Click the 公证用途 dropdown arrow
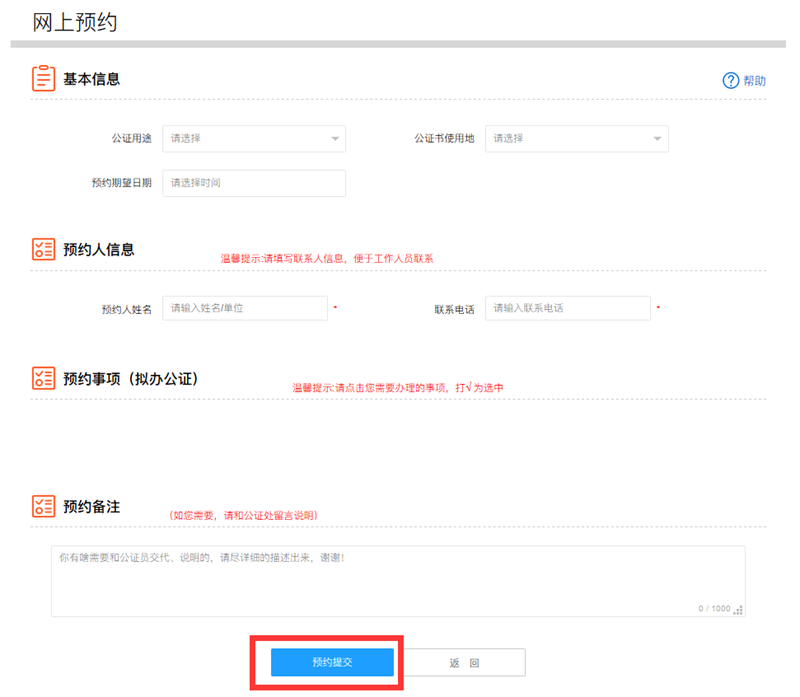Viewport: 800px width, 697px height. pos(335,139)
